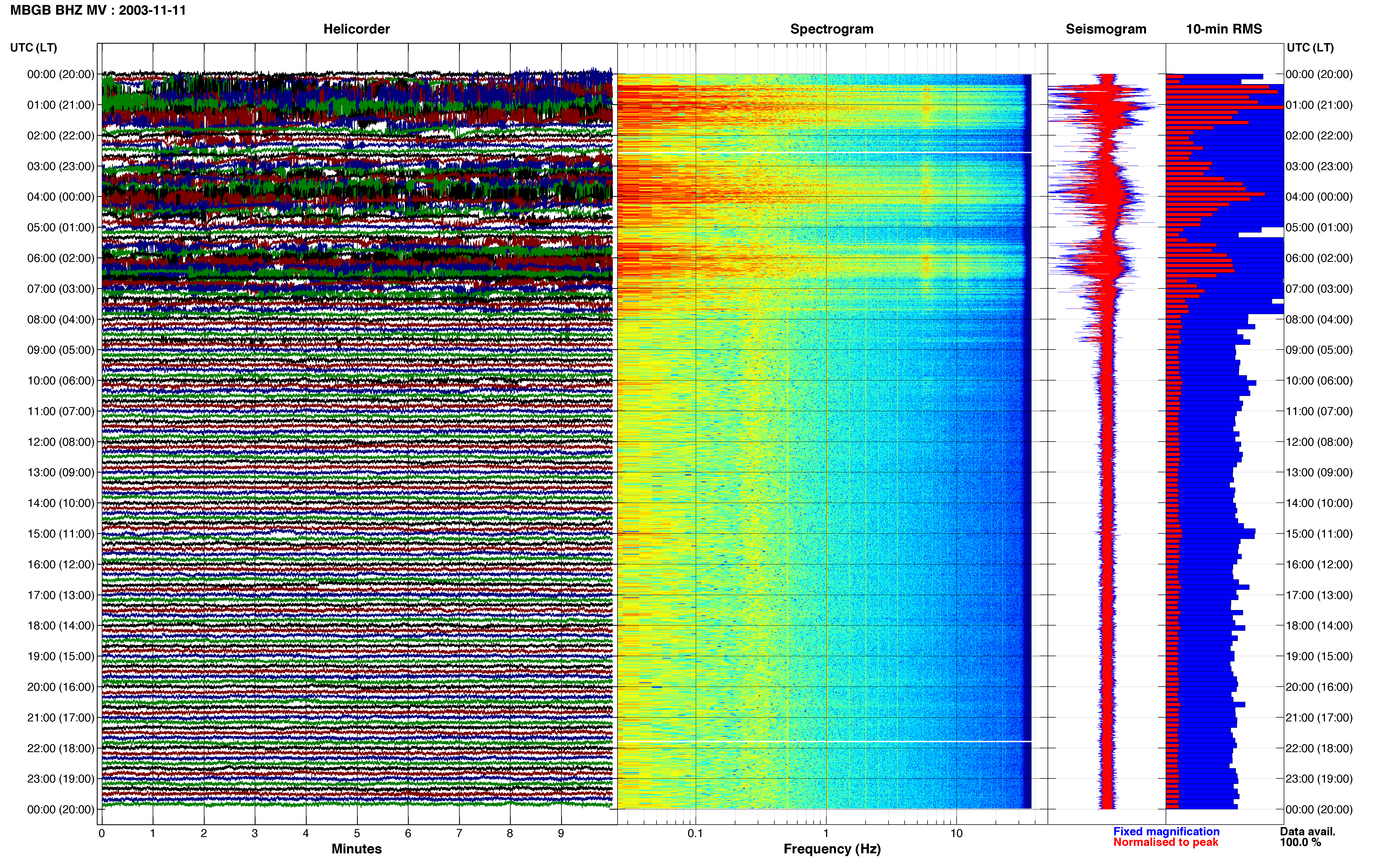Click left time label '18:00 (14:00)'

[x=61, y=625]
